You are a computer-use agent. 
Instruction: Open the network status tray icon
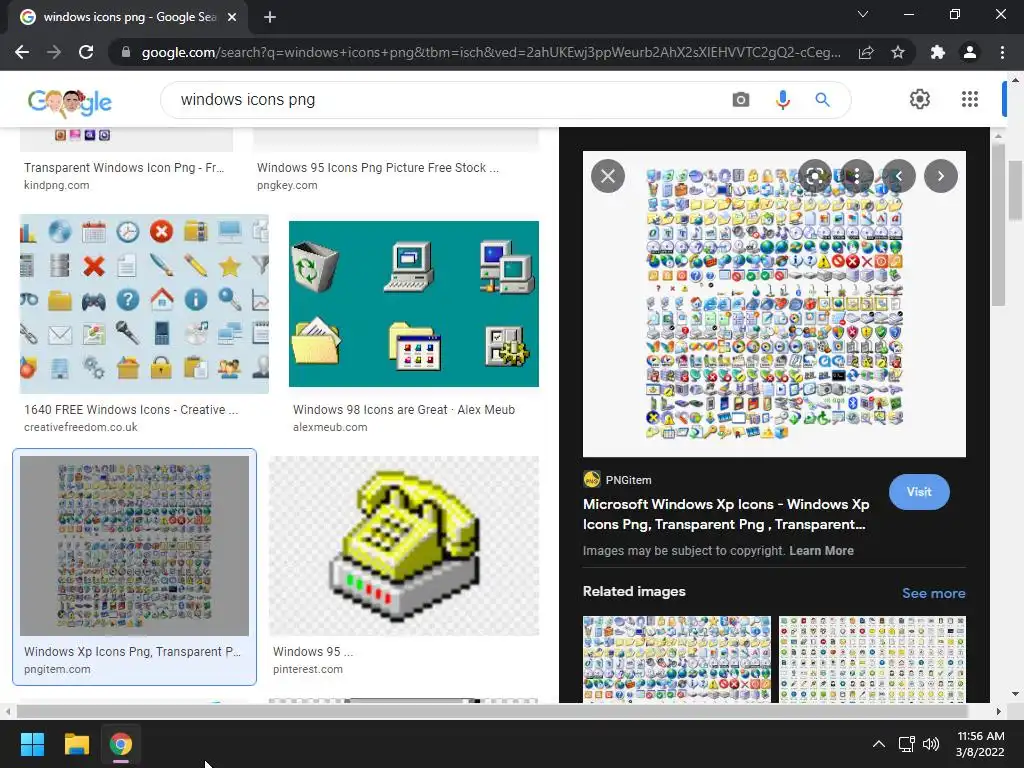pyautogui.click(x=906, y=744)
